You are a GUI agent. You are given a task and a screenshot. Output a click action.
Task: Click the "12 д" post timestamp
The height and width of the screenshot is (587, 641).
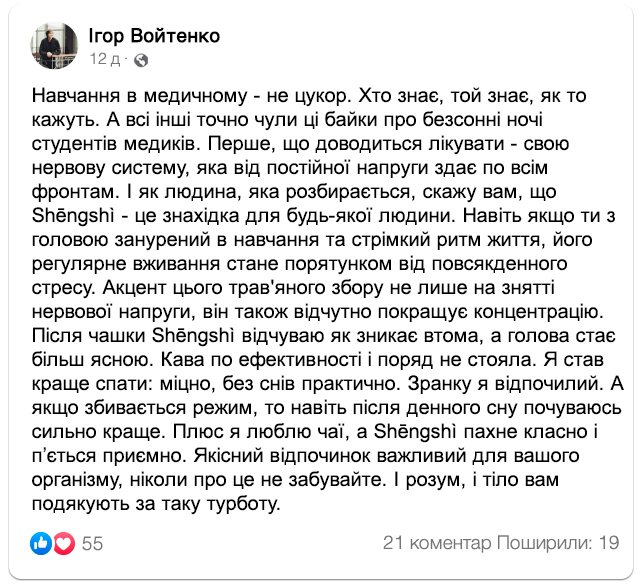click(x=105, y=59)
